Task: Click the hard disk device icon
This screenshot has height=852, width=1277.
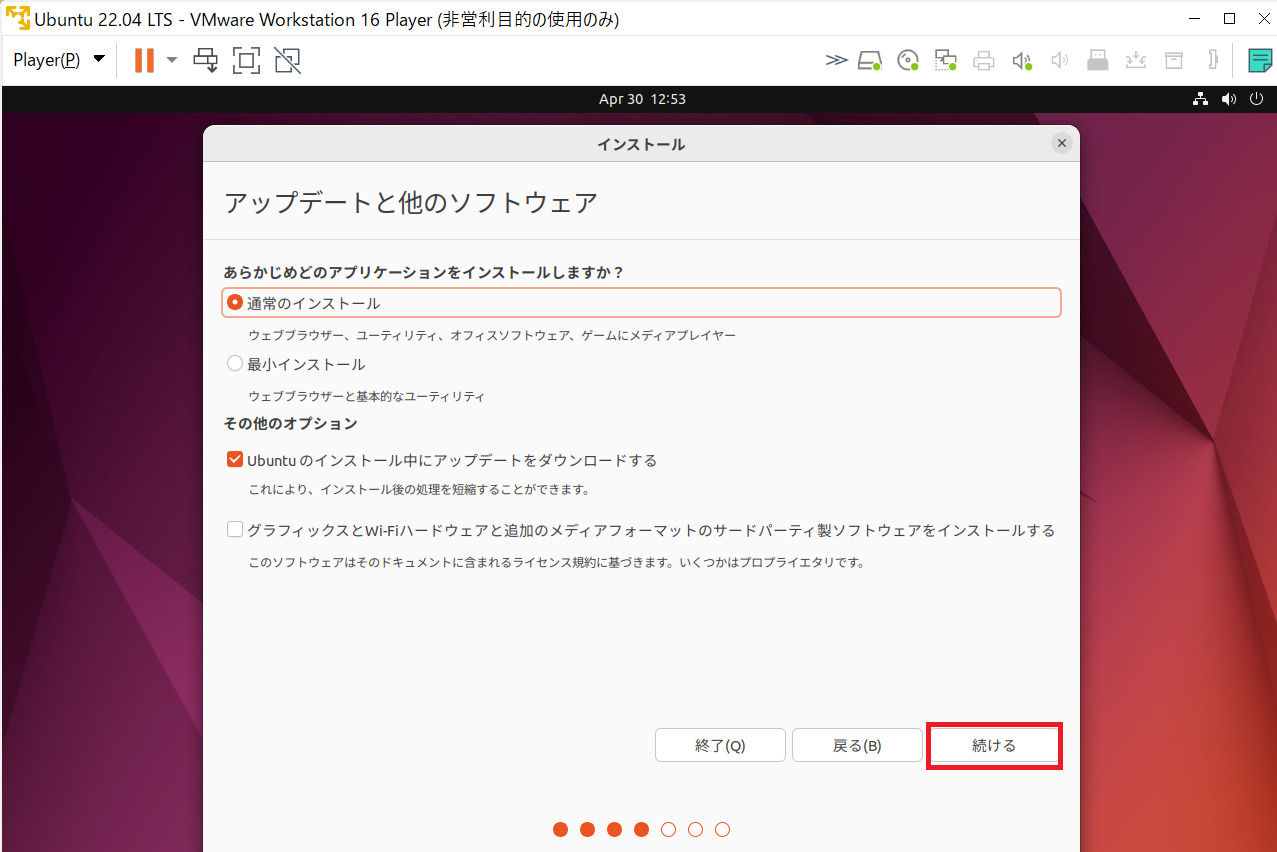Action: 870,60
